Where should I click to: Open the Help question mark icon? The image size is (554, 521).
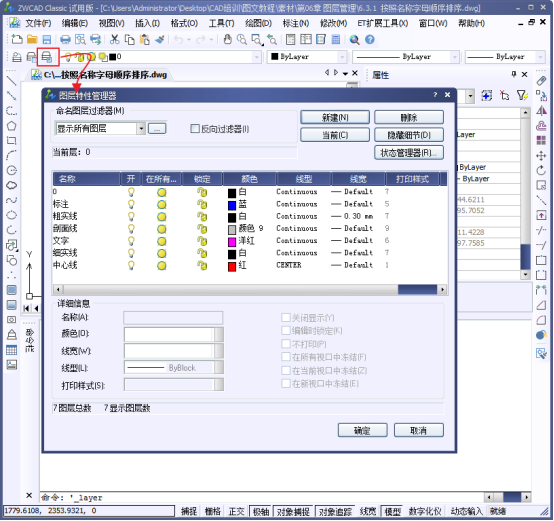(370, 40)
